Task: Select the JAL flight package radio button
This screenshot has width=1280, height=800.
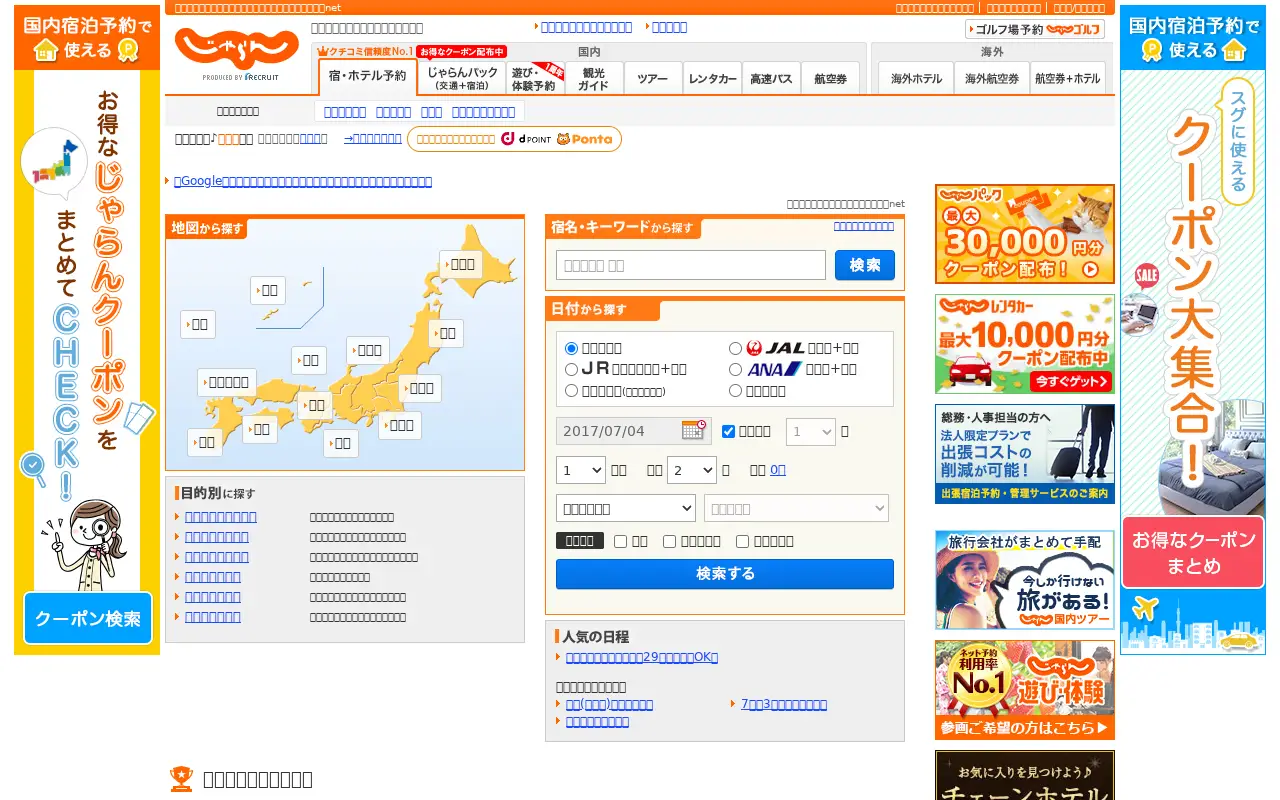Action: [735, 348]
